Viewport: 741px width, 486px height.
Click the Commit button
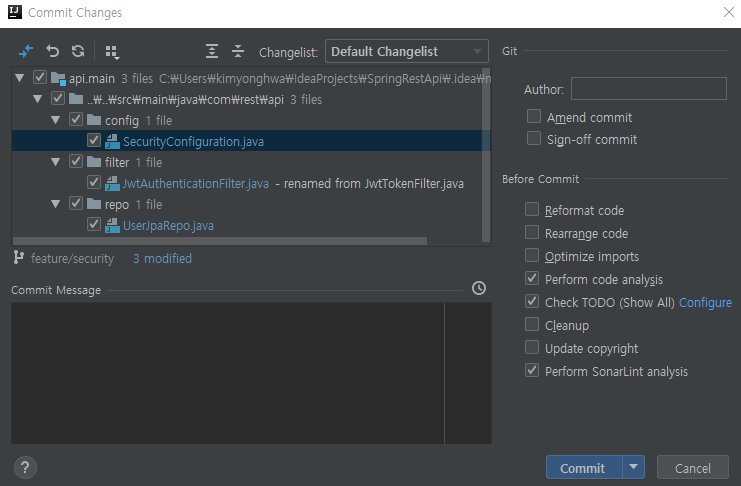pyautogui.click(x=584, y=468)
